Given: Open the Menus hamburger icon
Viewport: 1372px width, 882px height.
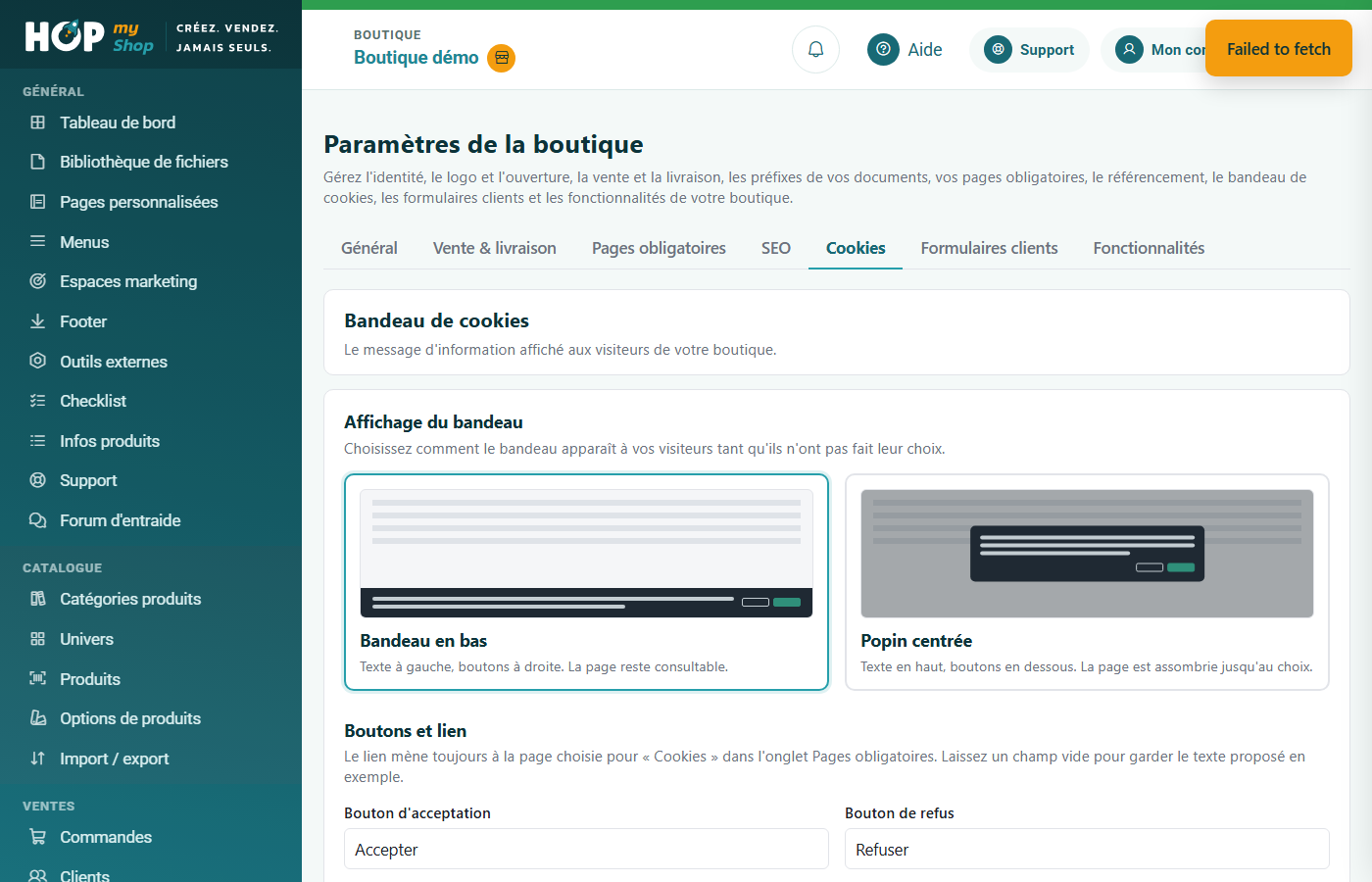Looking at the screenshot, I should point(37,241).
